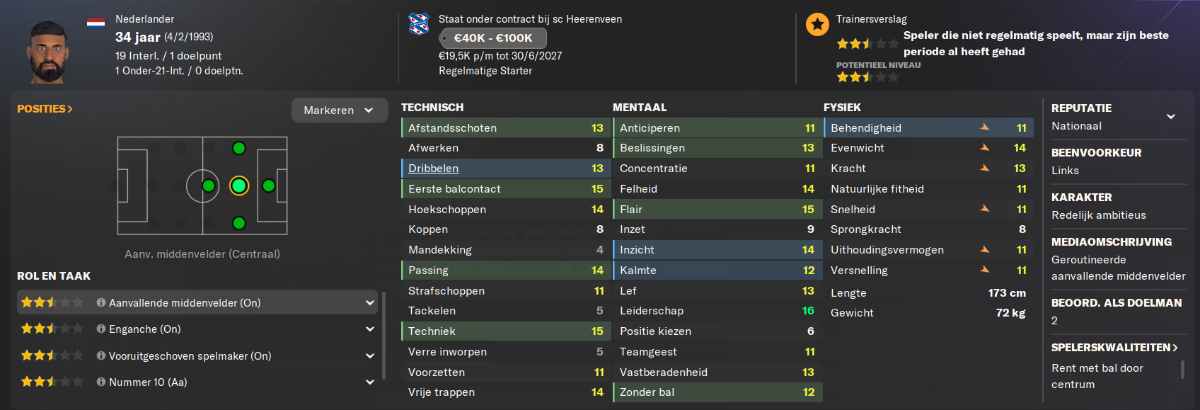Click the orange arrow icon next to Uithoudingsvermogen
Image resolution: width=1200 pixels, height=410 pixels.
(x=984, y=250)
